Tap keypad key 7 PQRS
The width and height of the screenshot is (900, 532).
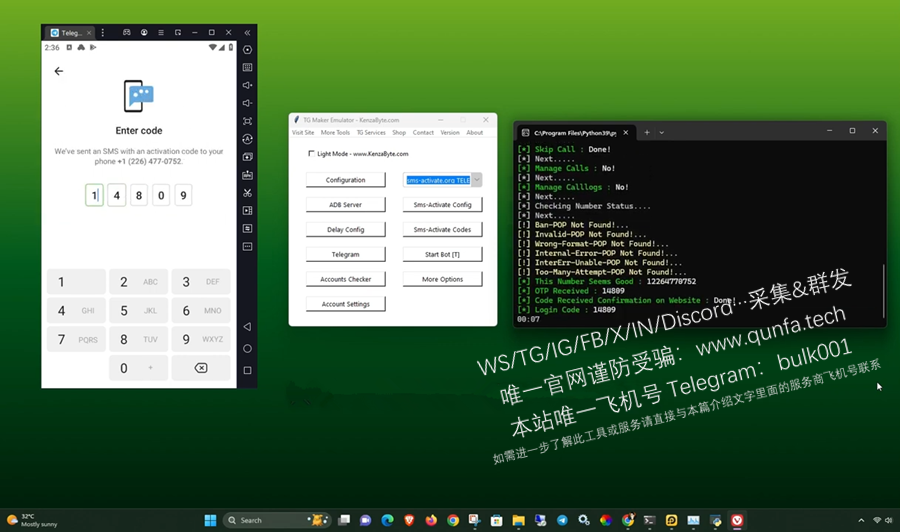pyautogui.click(x=76, y=339)
